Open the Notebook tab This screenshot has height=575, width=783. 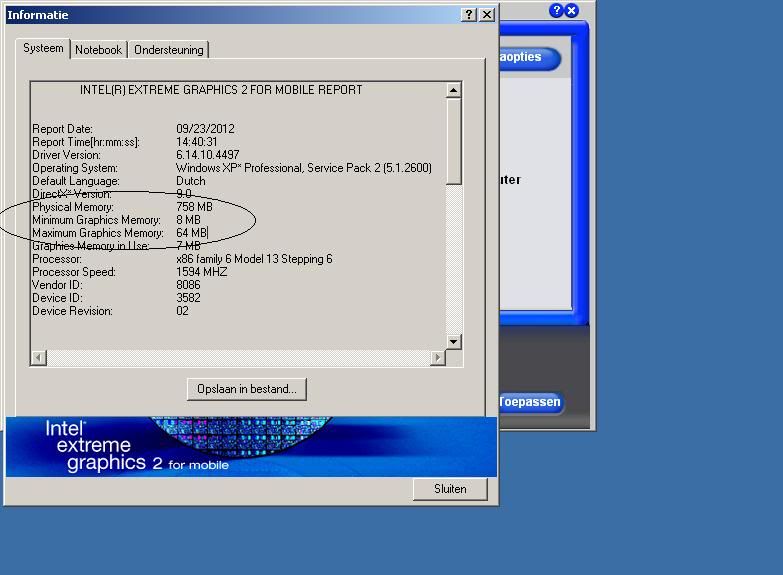point(98,50)
